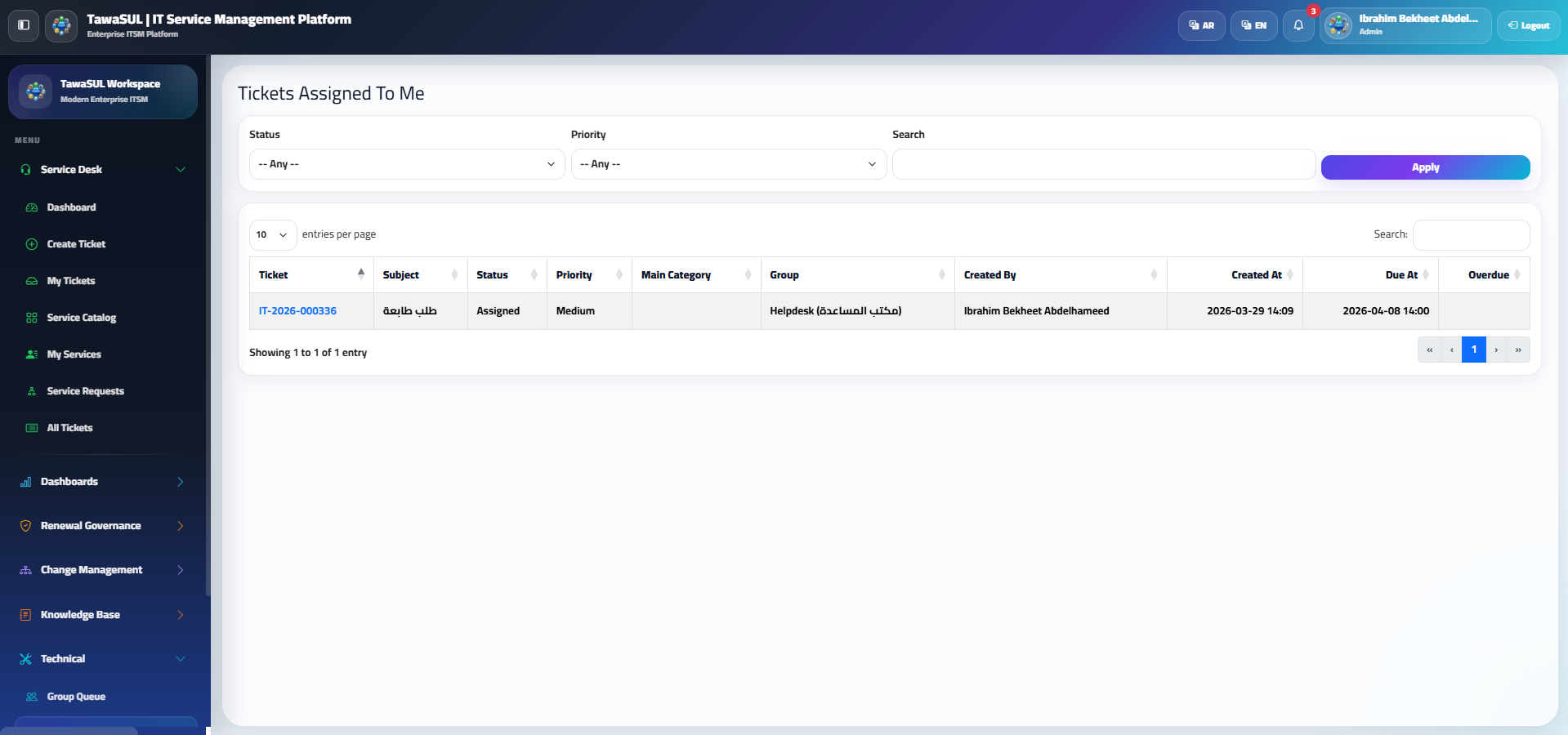Open ticket IT-2026-000336

click(x=297, y=311)
